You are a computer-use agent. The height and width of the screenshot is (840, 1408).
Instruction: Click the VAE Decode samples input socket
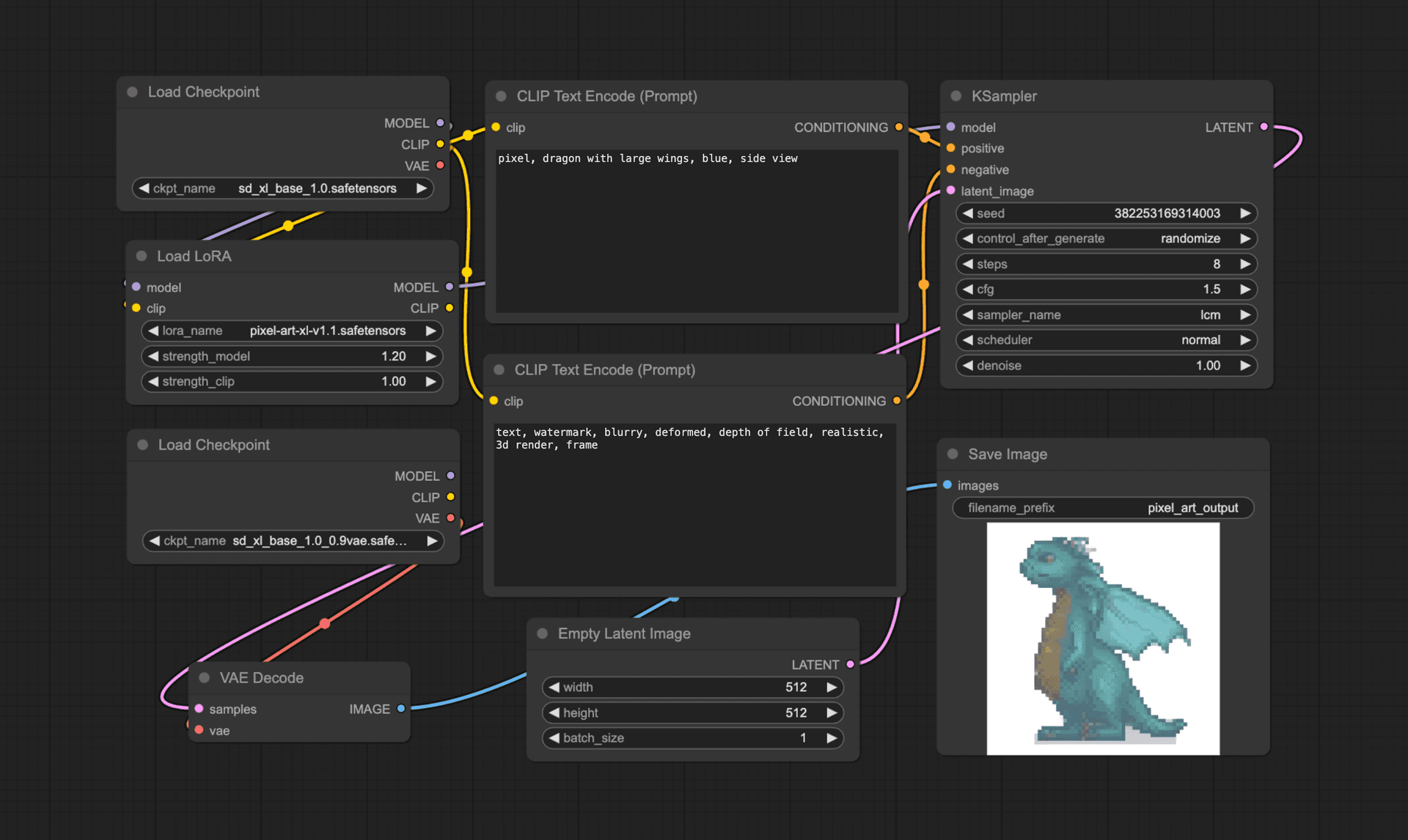[x=199, y=709]
